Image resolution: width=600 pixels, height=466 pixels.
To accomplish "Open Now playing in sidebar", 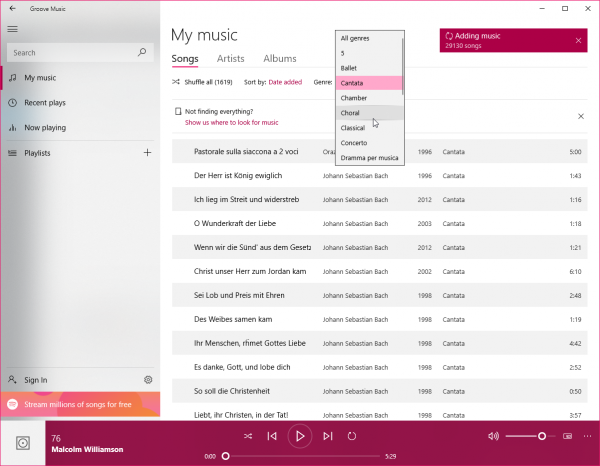I will click(80, 127).
